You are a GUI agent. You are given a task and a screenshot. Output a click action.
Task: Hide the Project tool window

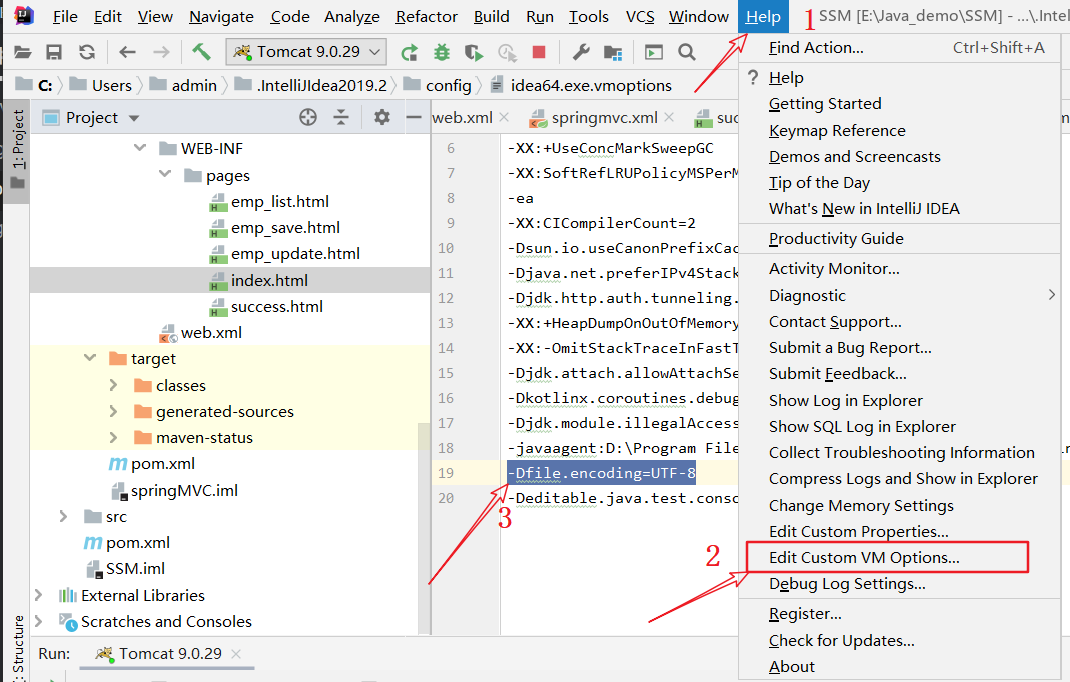[413, 117]
